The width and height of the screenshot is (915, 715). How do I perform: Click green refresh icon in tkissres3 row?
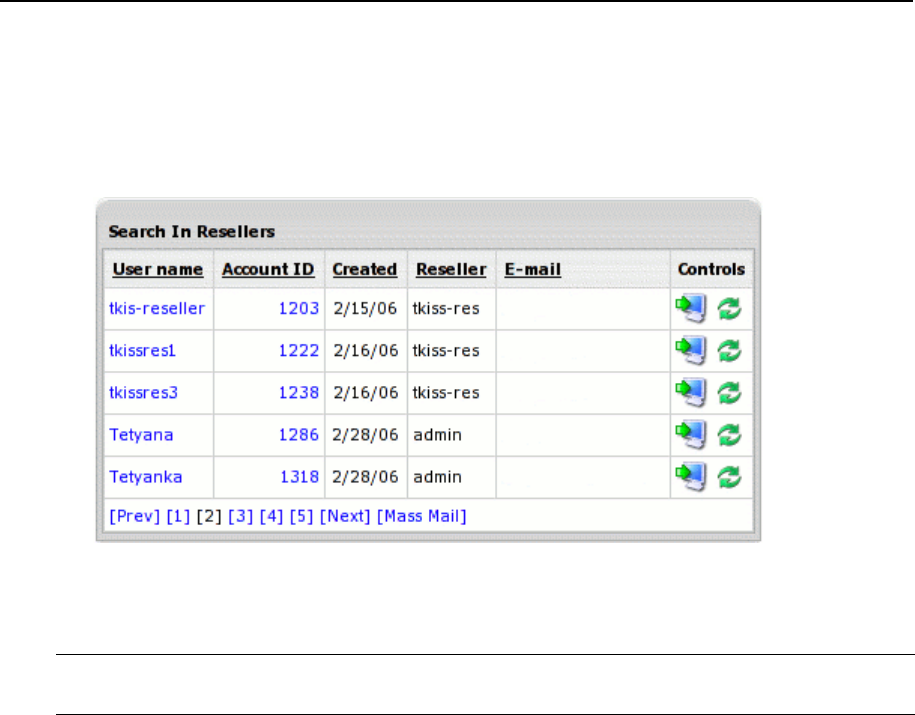pos(729,393)
